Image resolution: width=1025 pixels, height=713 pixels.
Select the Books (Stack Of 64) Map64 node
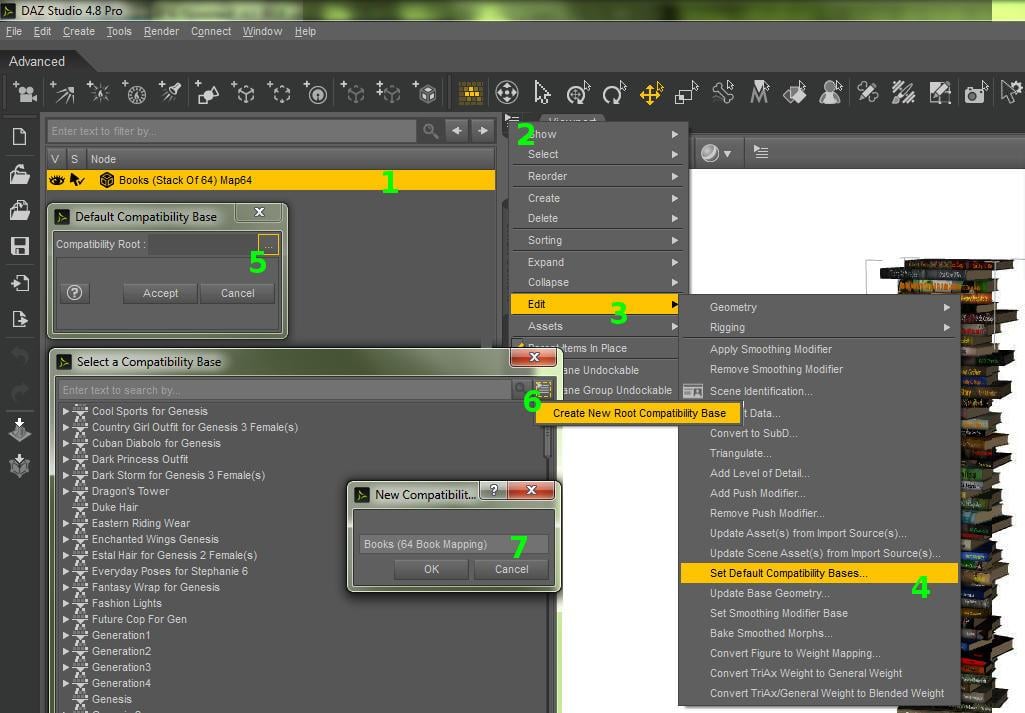click(271, 180)
